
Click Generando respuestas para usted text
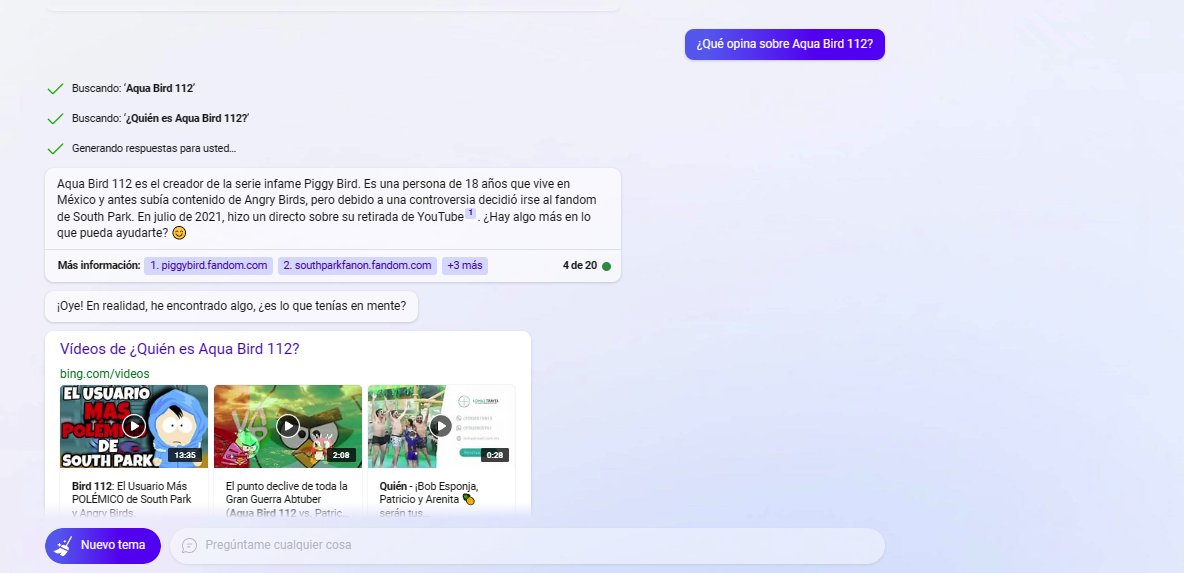pos(154,149)
